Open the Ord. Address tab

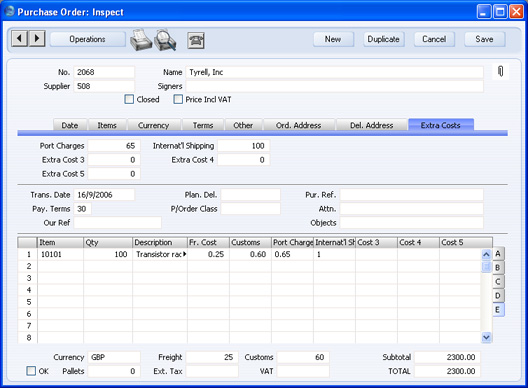point(298,125)
